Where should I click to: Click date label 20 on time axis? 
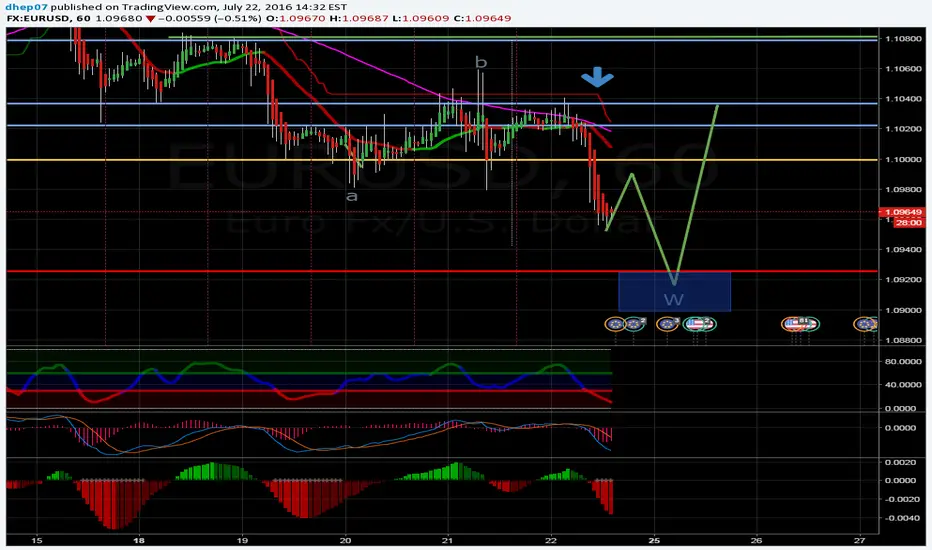pos(345,540)
